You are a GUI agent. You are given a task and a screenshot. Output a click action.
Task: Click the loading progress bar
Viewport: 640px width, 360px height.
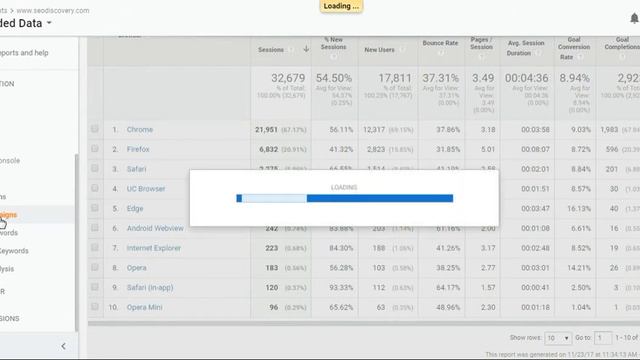(344, 198)
